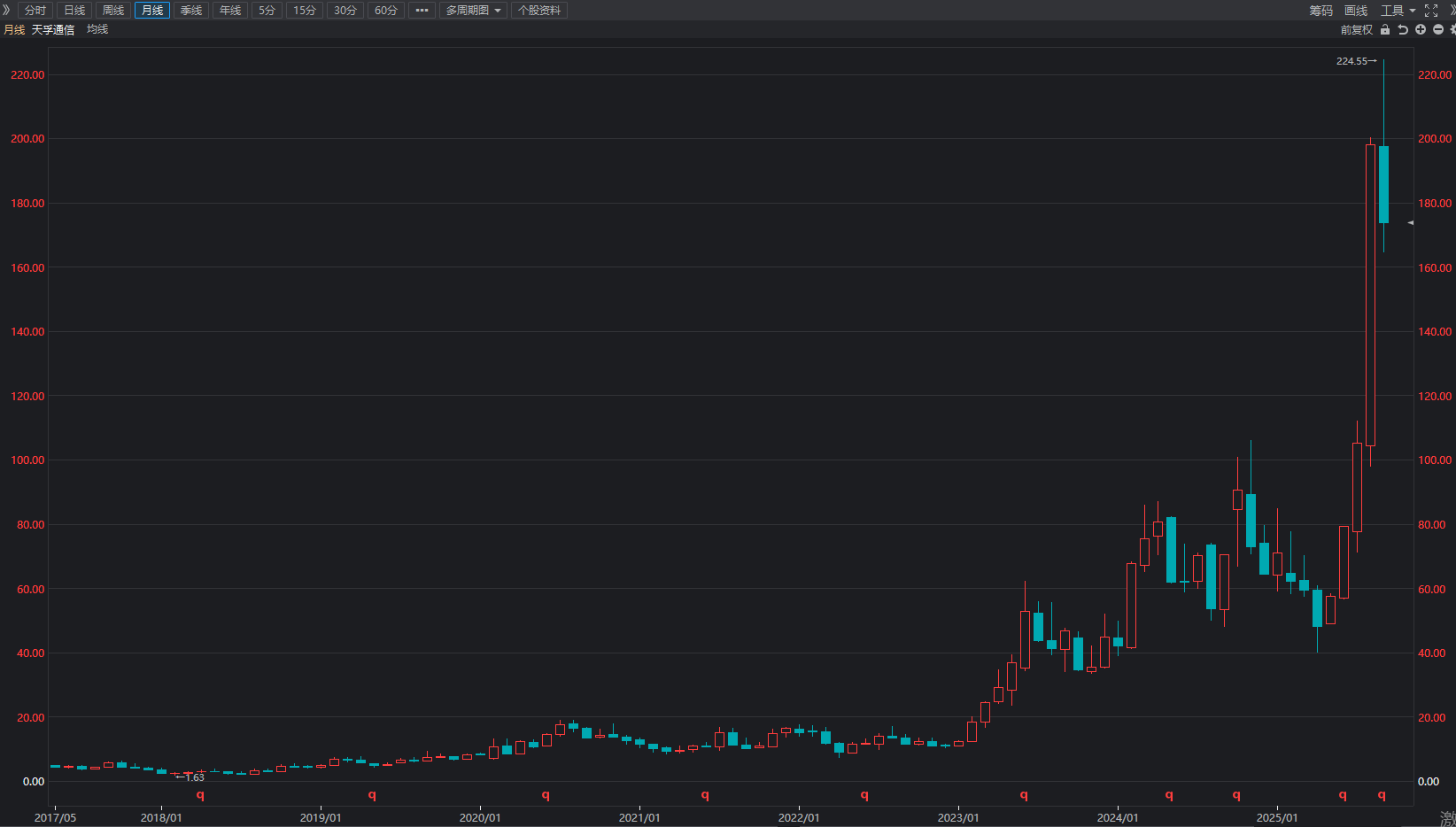Image resolution: width=1456 pixels, height=827 pixels.
Task: Zoom out chart with minus icon
Action: point(1438,30)
